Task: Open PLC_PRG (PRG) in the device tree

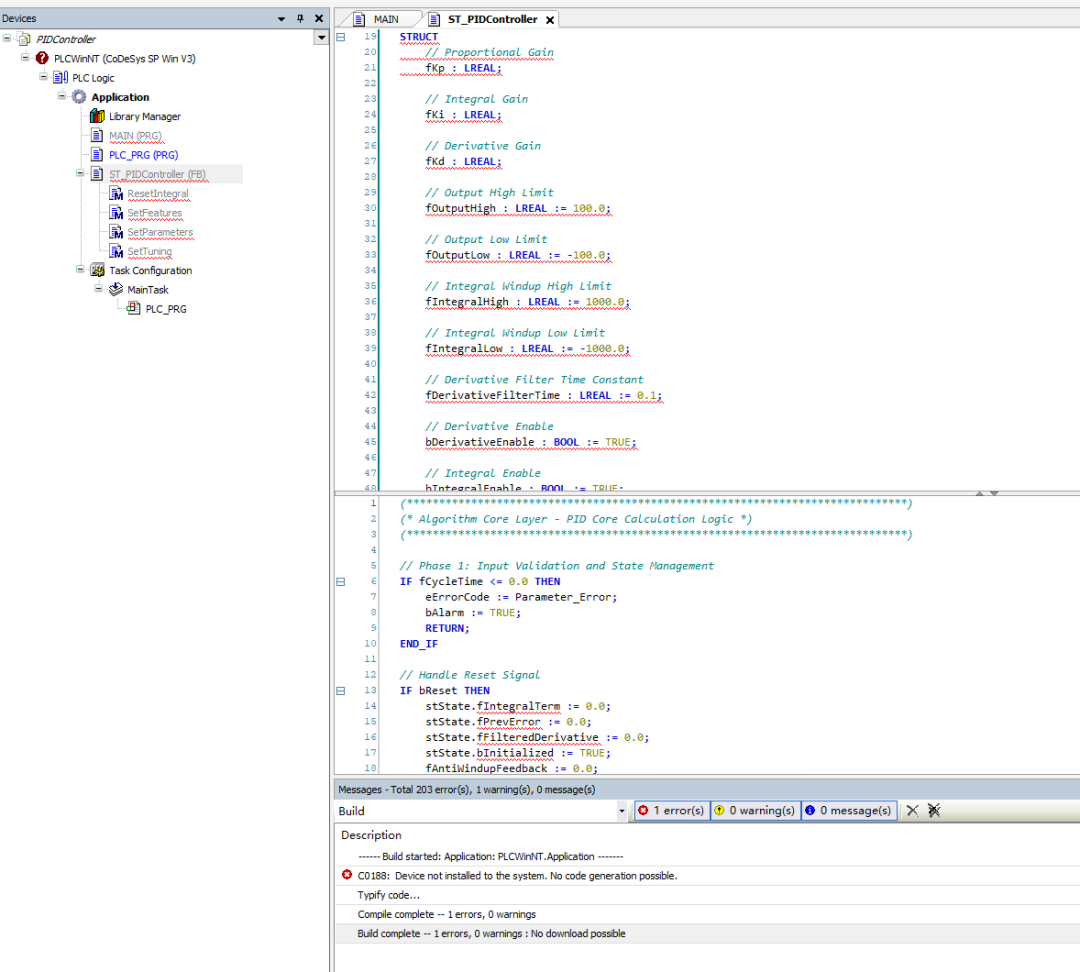Action: pos(143,155)
